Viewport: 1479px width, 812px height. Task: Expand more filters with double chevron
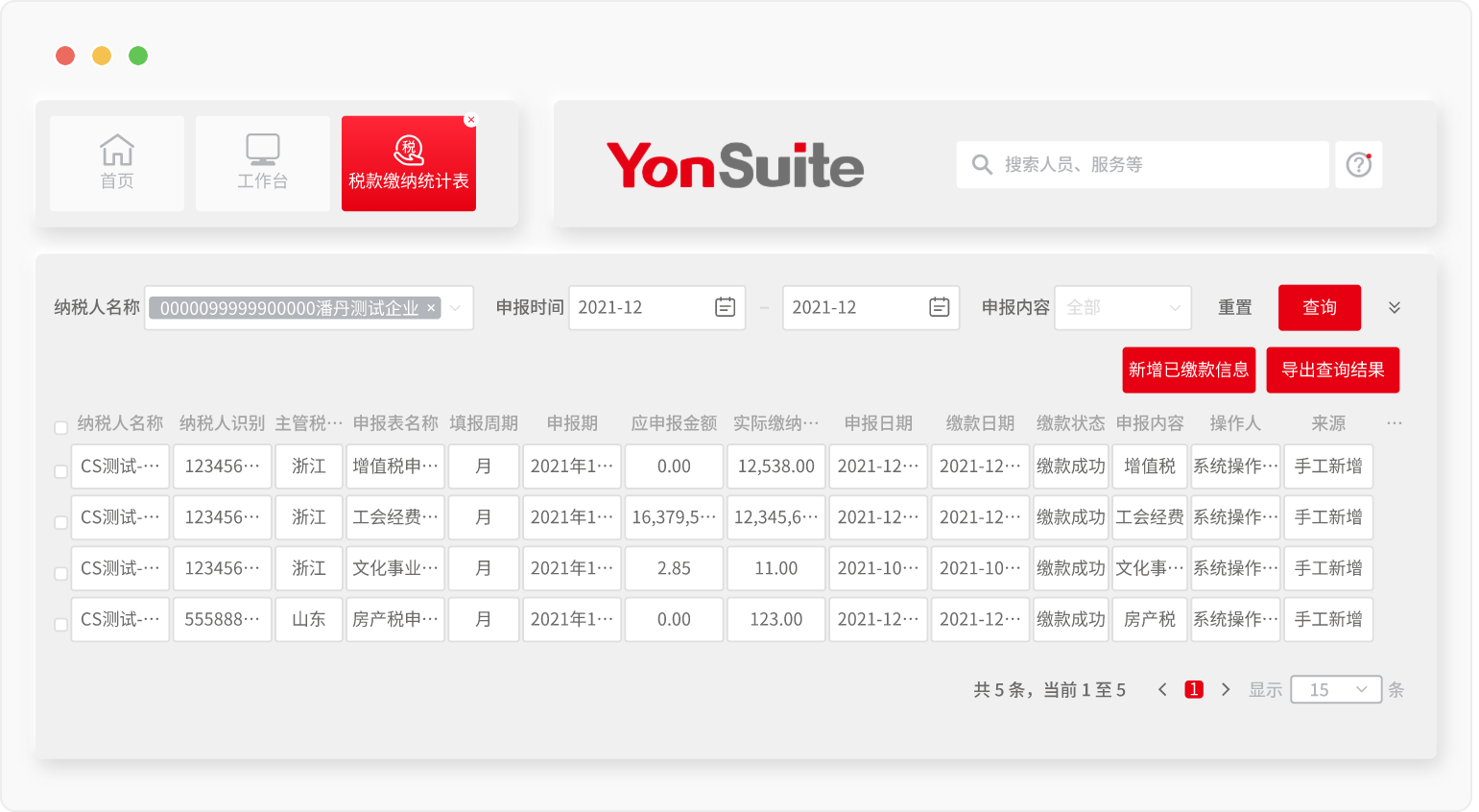coord(1394,307)
